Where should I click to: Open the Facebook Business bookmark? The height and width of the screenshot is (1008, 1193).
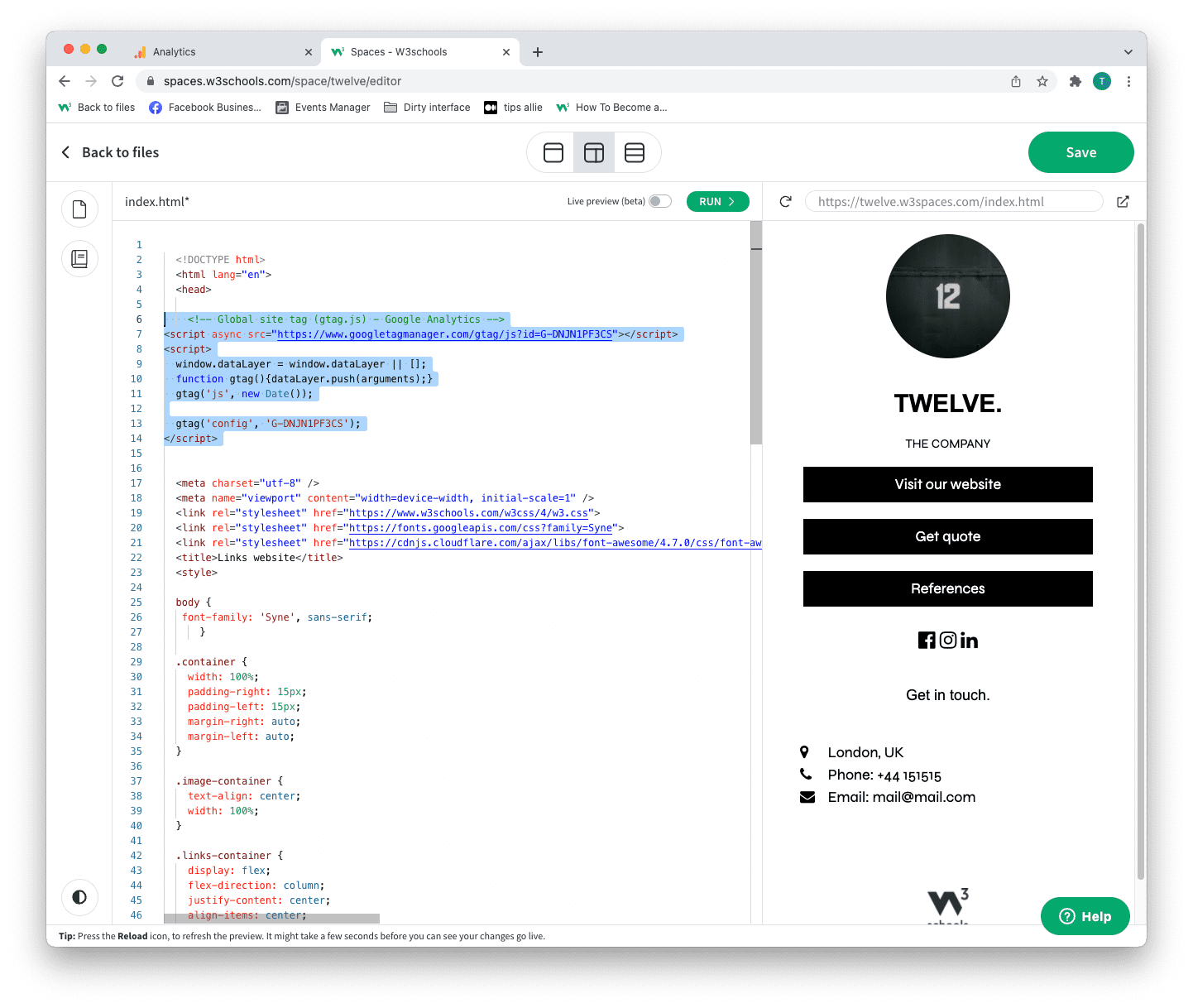pos(205,108)
